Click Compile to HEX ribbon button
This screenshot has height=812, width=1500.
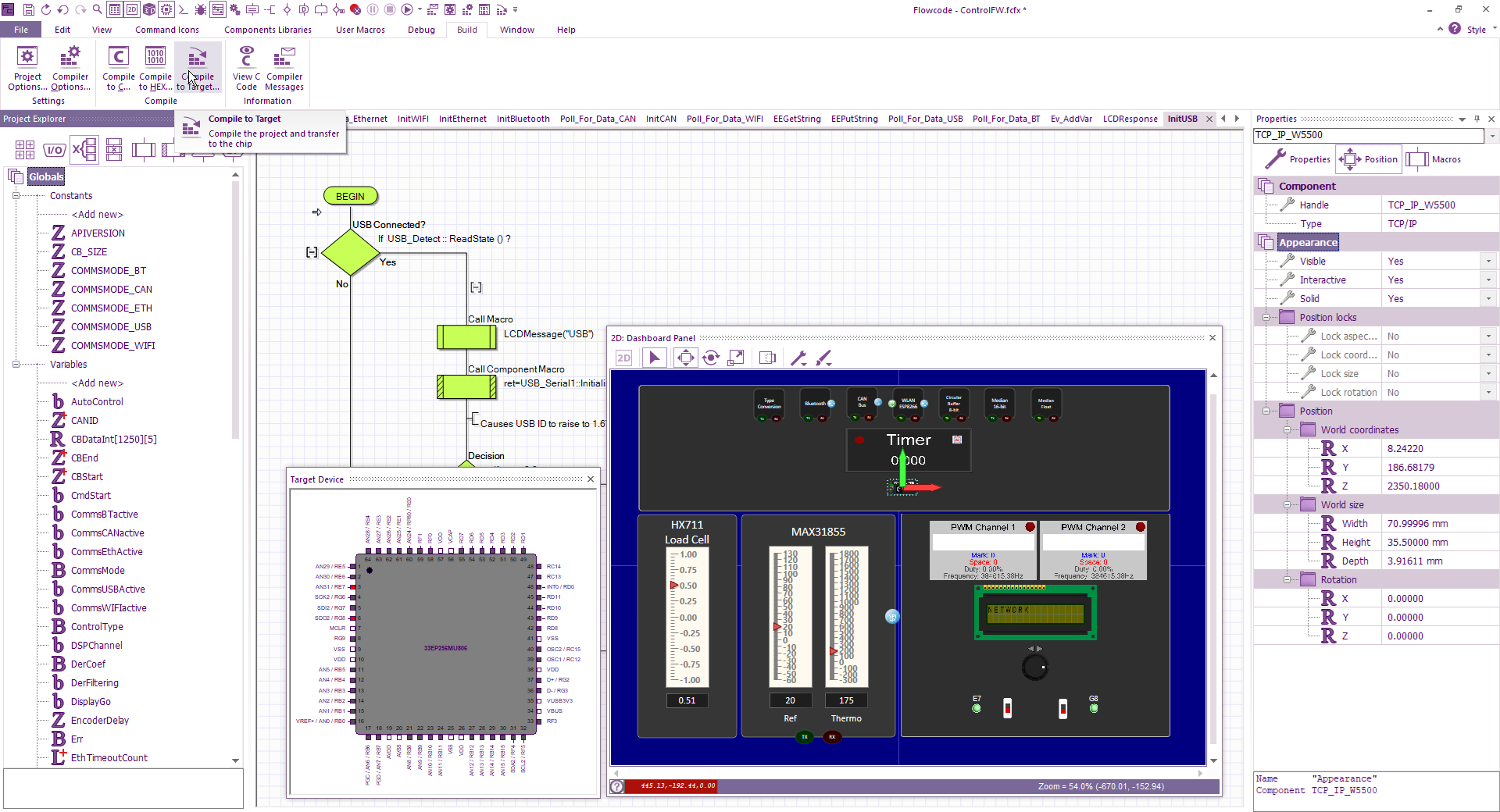[155, 69]
